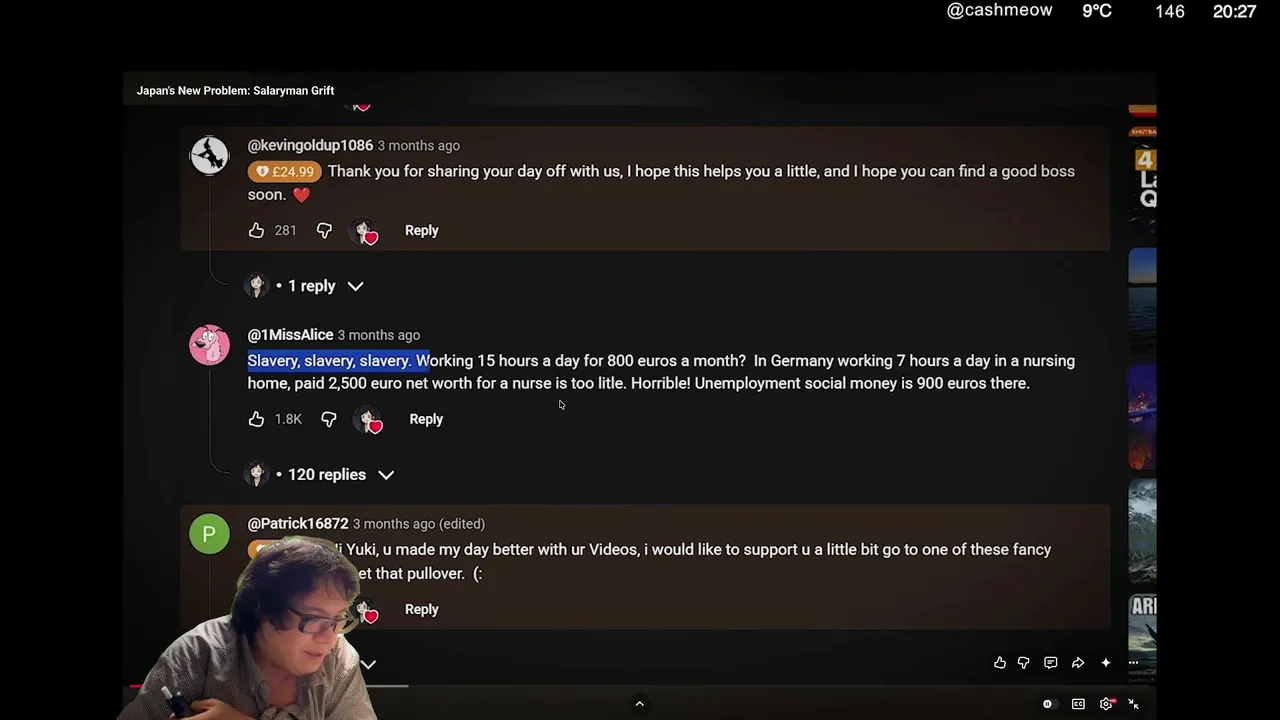This screenshot has height=720, width=1280.
Task: Reply to the @1MissAlice comment
Action: click(426, 419)
